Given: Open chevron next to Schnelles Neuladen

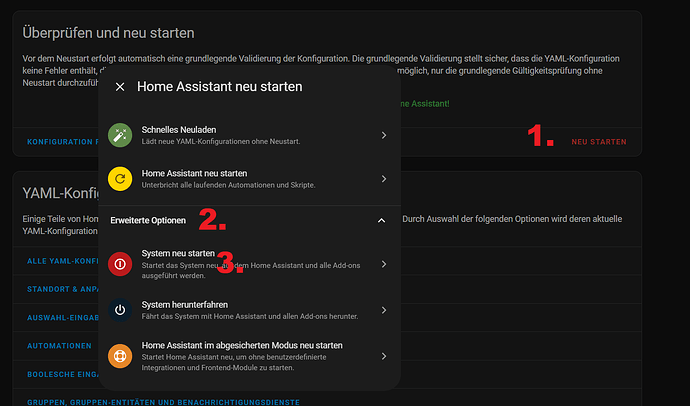Looking at the screenshot, I should click(x=384, y=135).
